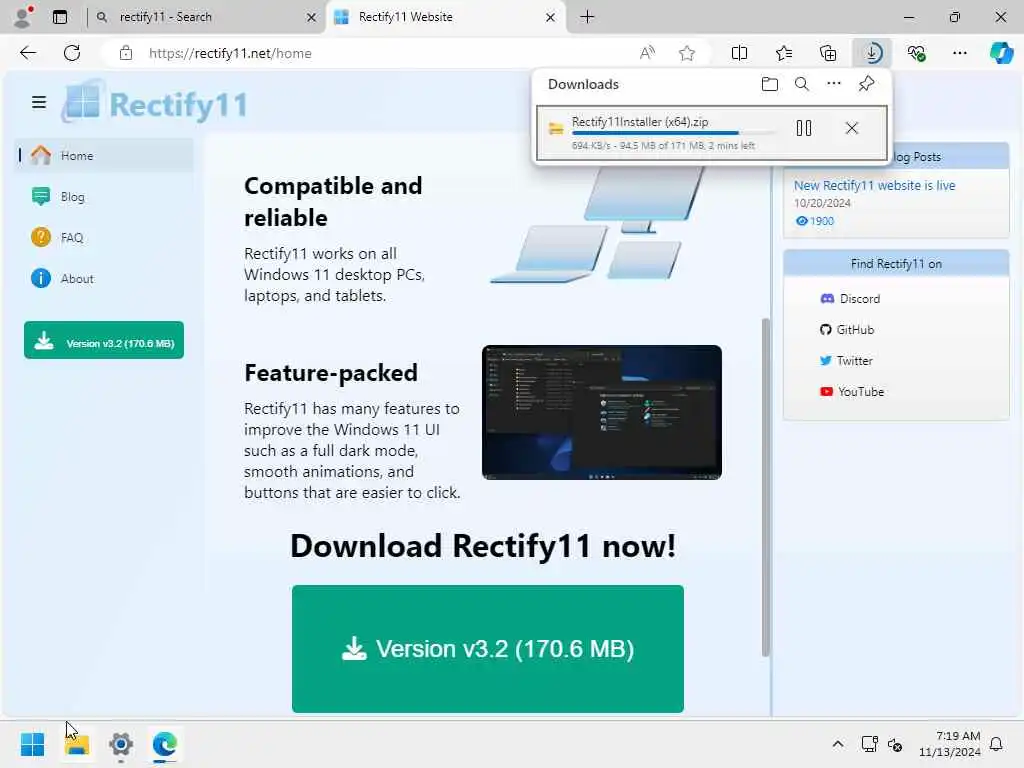The height and width of the screenshot is (768, 1024).
Task: Pin the Downloads panel
Action: pos(867,84)
